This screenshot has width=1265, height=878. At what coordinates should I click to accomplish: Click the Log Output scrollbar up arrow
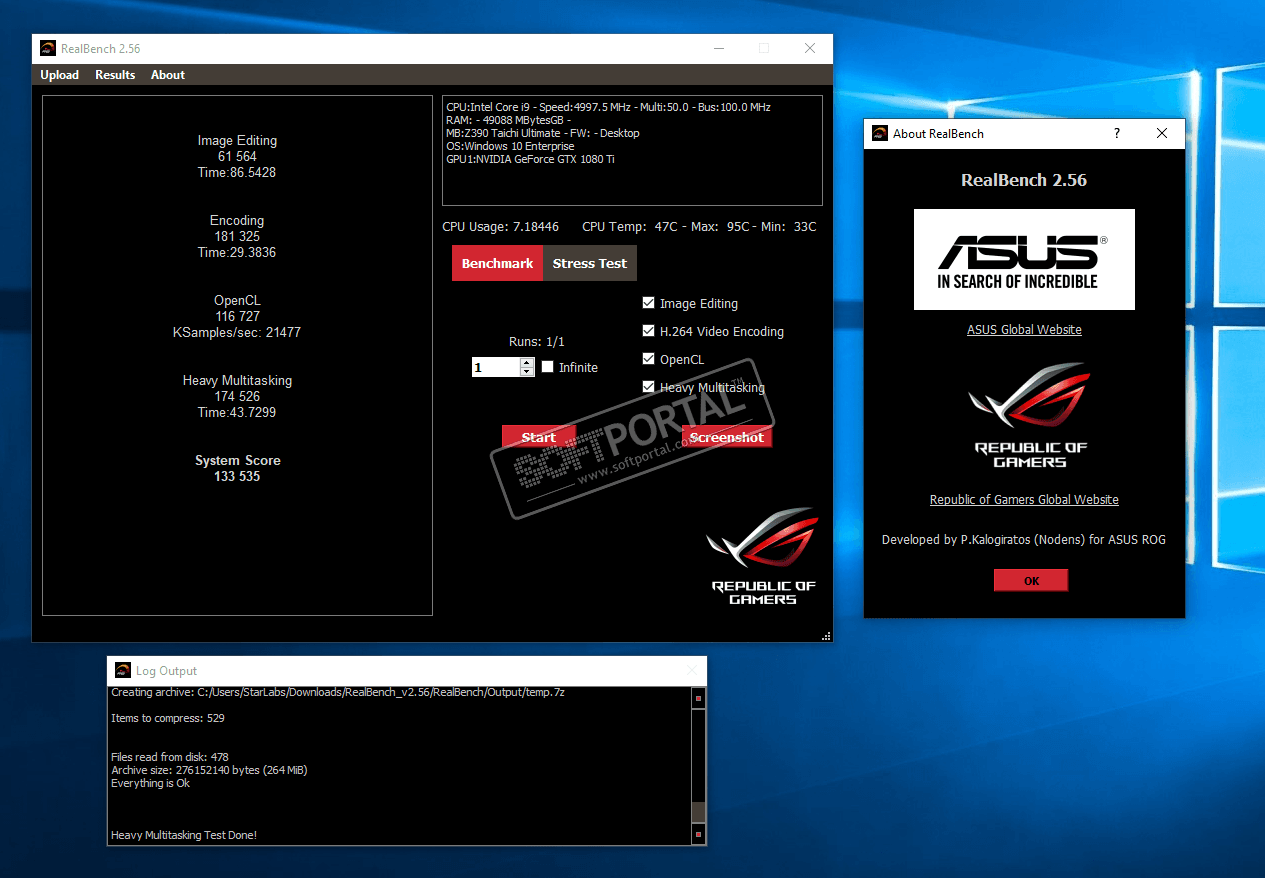(x=699, y=699)
